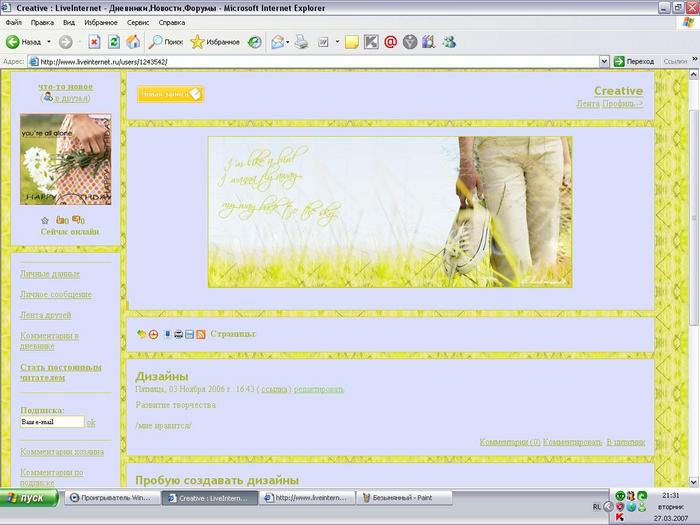Click the header banner image with sneakers
700x525 pixels.
tap(390, 212)
